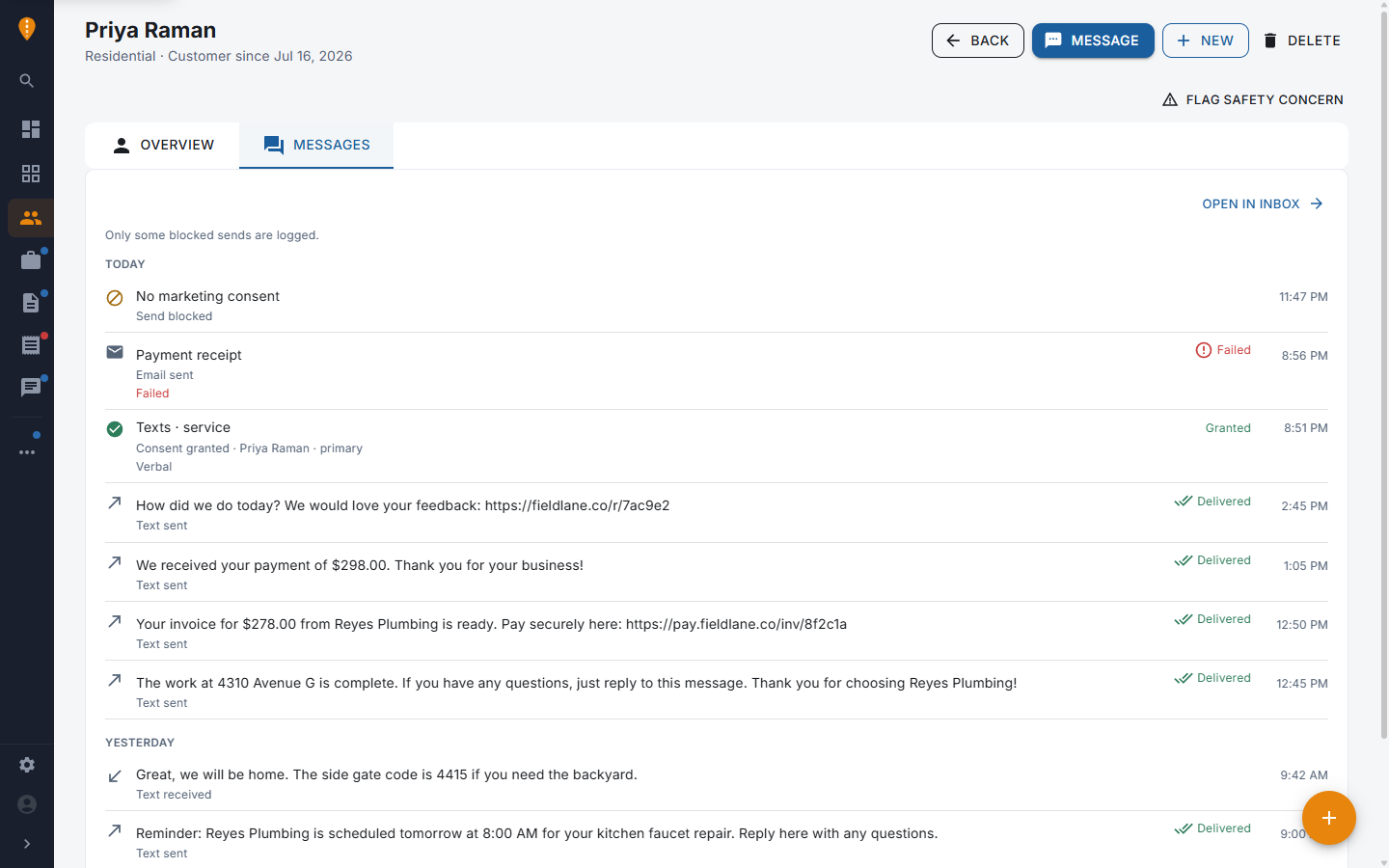Open the more options ellipsis in sidebar

tap(27, 452)
